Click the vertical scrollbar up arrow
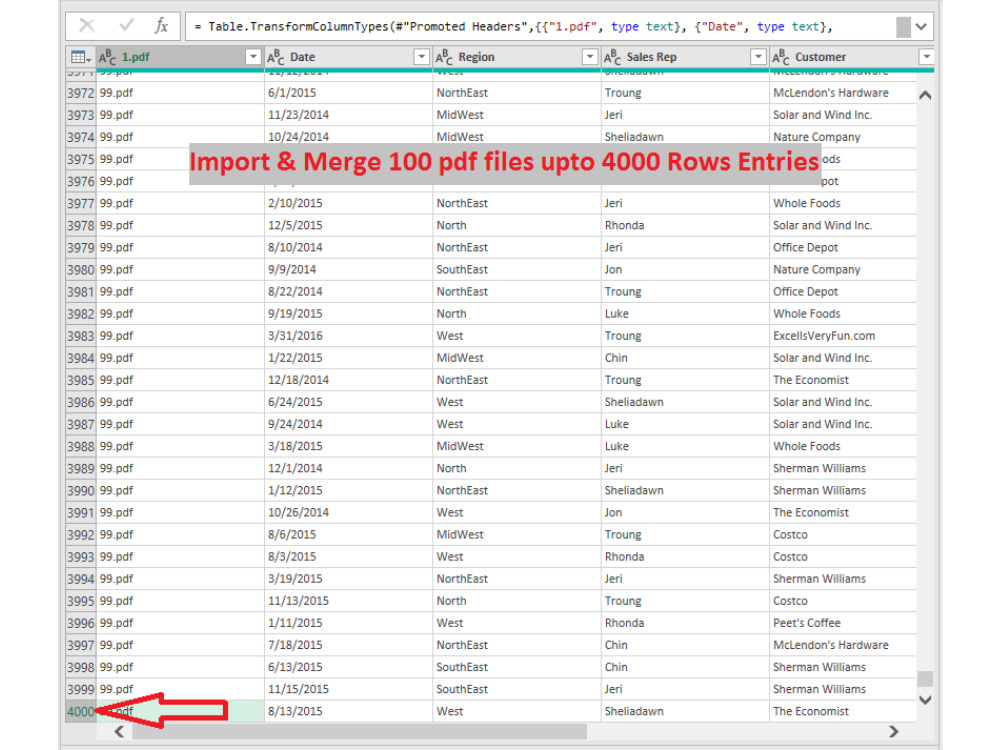The height and width of the screenshot is (750, 1000). coord(925,96)
